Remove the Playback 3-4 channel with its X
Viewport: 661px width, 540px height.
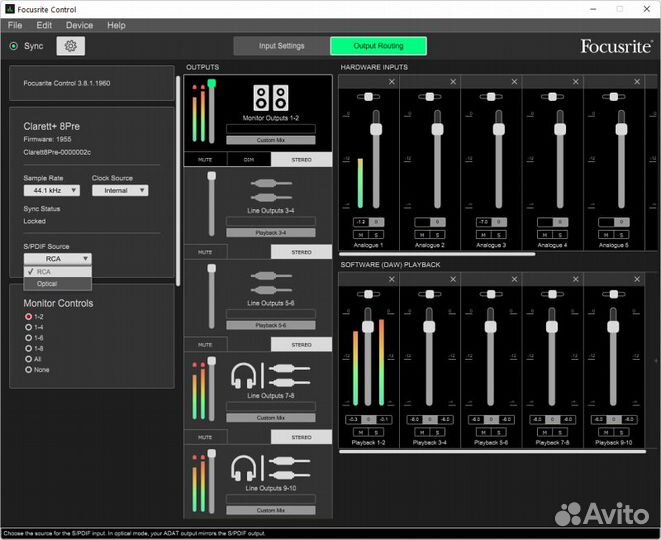(453, 279)
